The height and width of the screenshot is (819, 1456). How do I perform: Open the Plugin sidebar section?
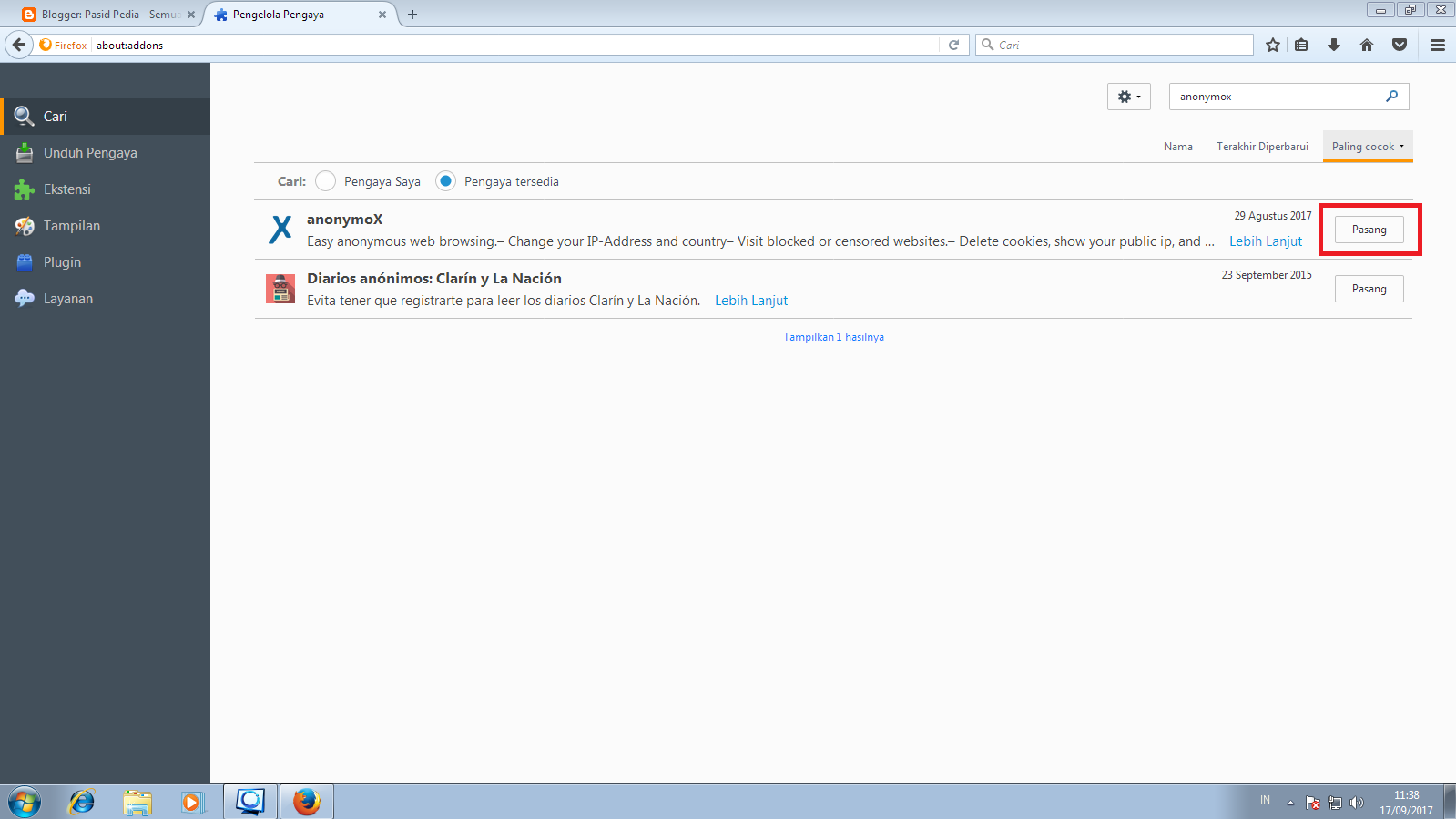105,262
